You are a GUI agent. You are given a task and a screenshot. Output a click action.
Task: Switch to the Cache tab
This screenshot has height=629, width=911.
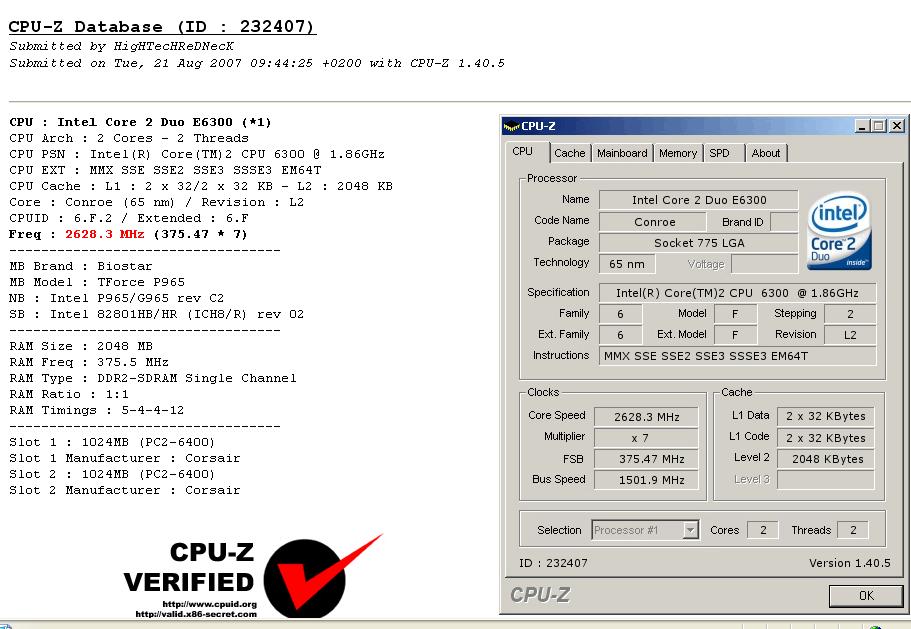pyautogui.click(x=569, y=153)
